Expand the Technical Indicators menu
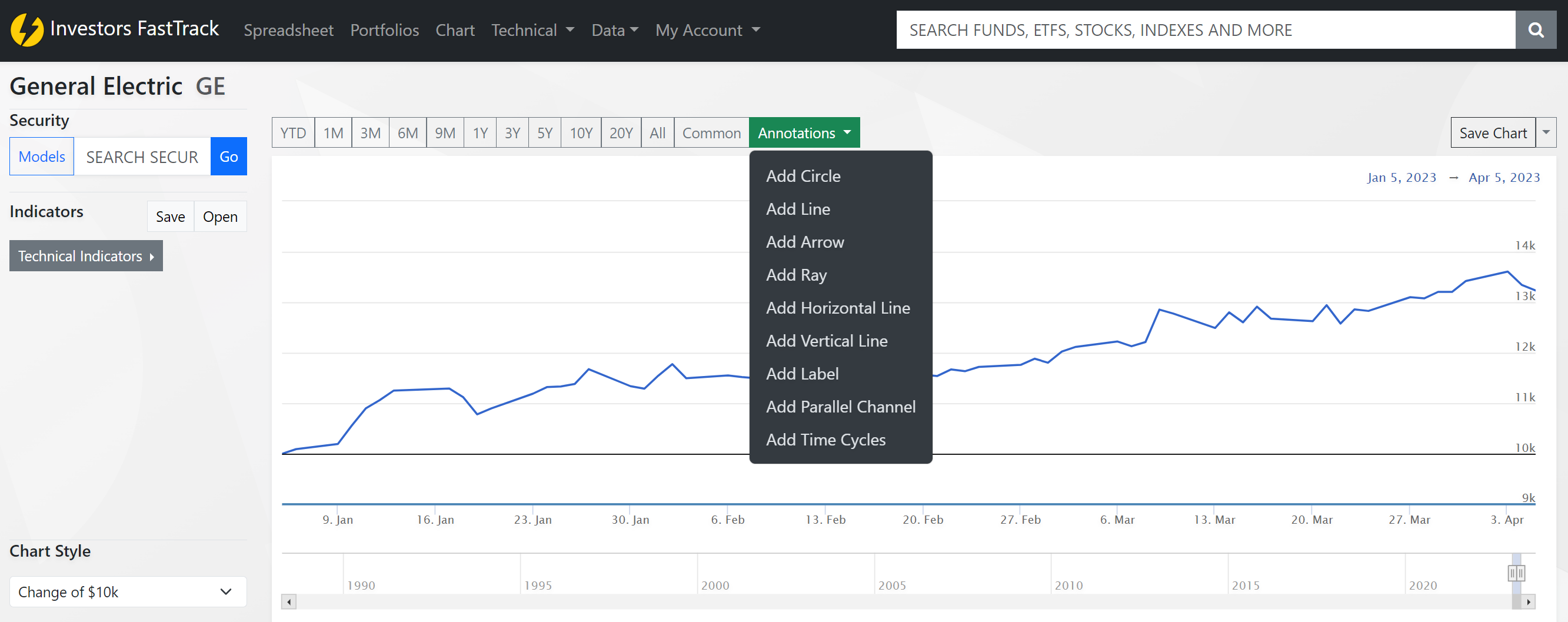1568x622 pixels. click(86, 255)
